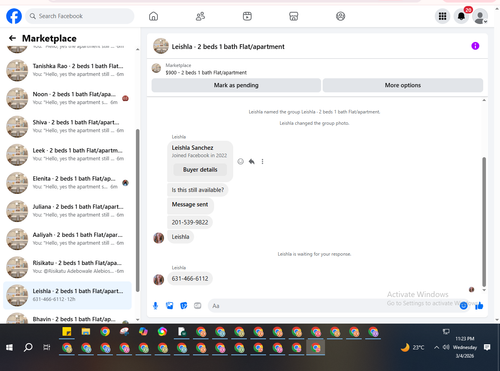Open Sticky Notes from taskbar

coord(67,332)
